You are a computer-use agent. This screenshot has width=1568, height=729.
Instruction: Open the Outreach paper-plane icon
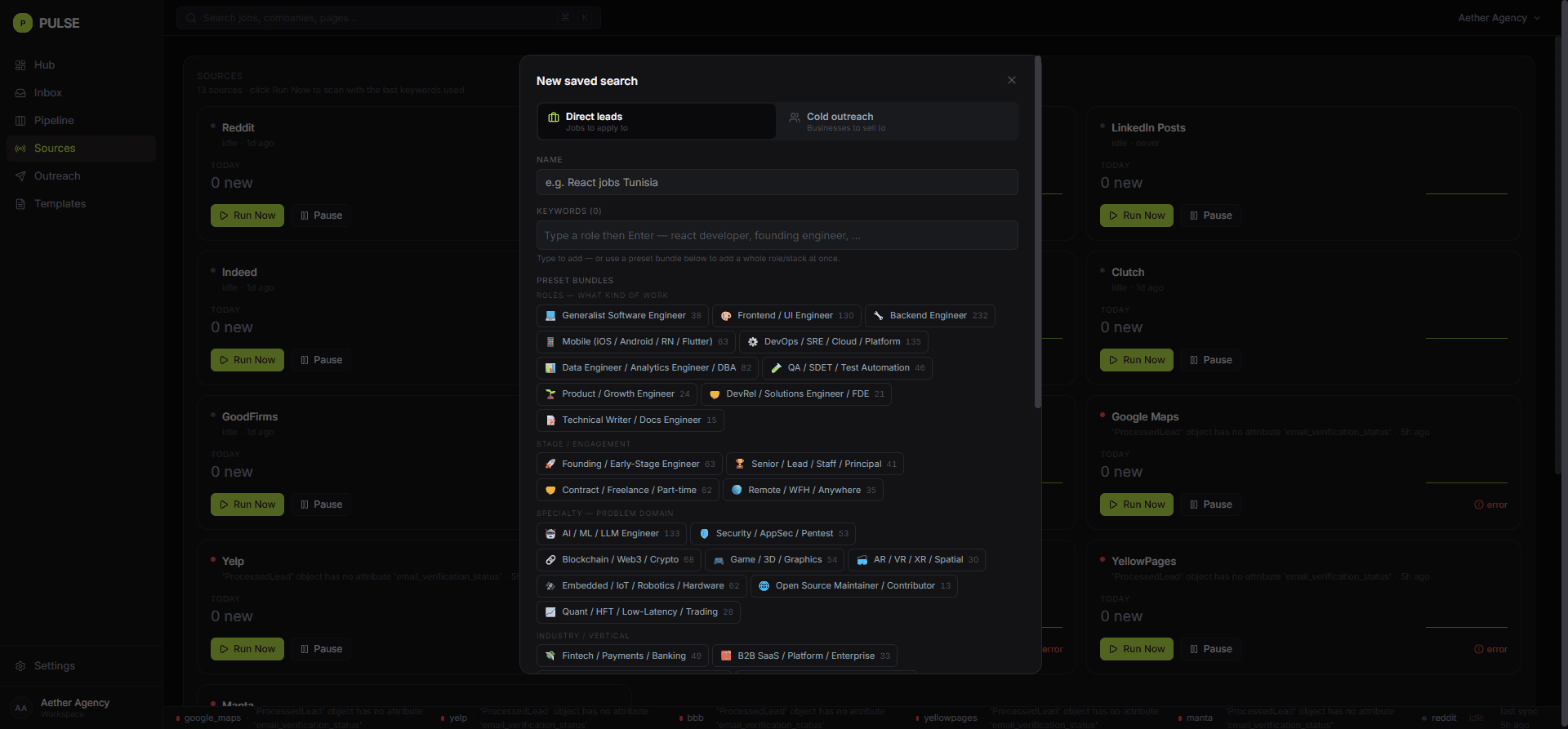[x=20, y=176]
